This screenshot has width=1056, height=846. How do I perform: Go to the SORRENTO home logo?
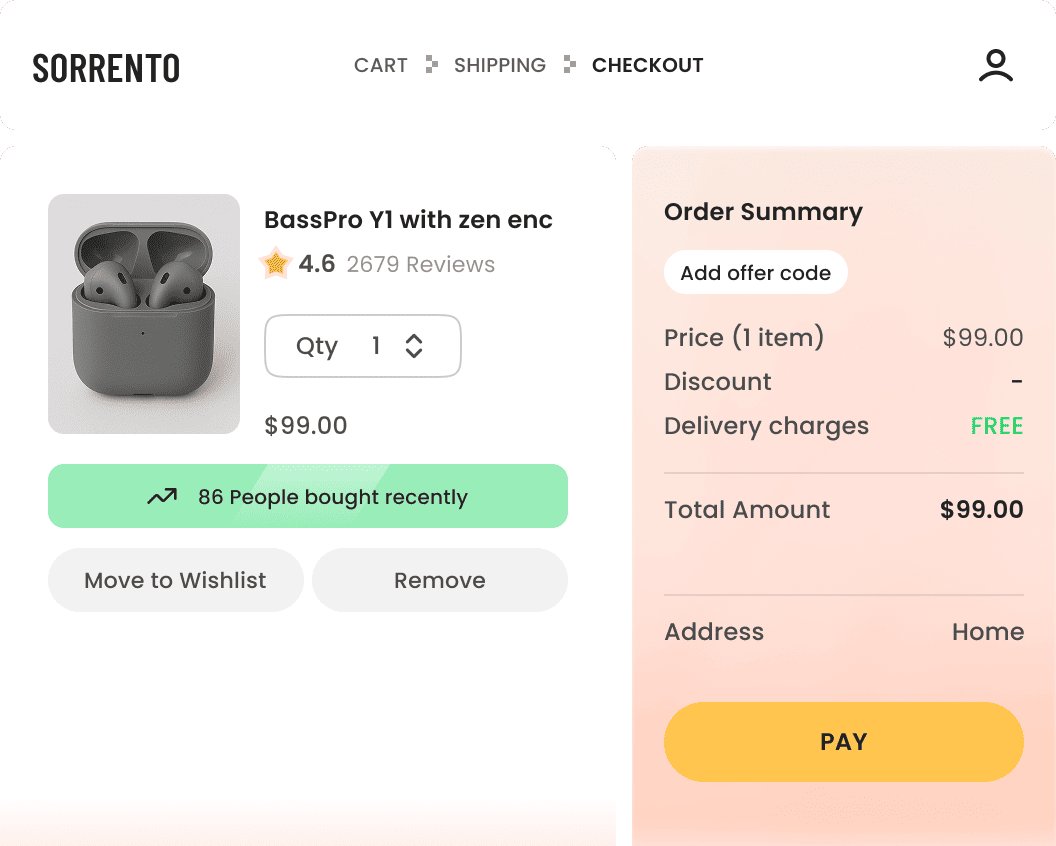[x=106, y=67]
